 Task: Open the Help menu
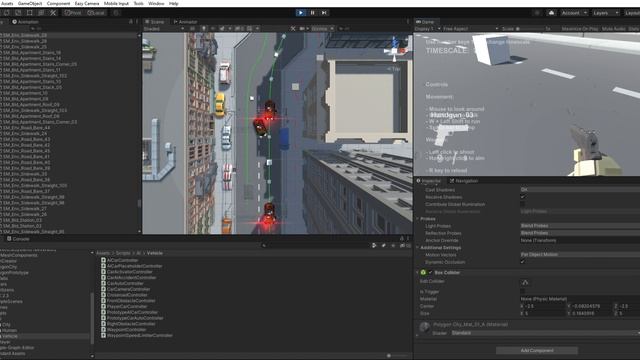click(173, 3)
